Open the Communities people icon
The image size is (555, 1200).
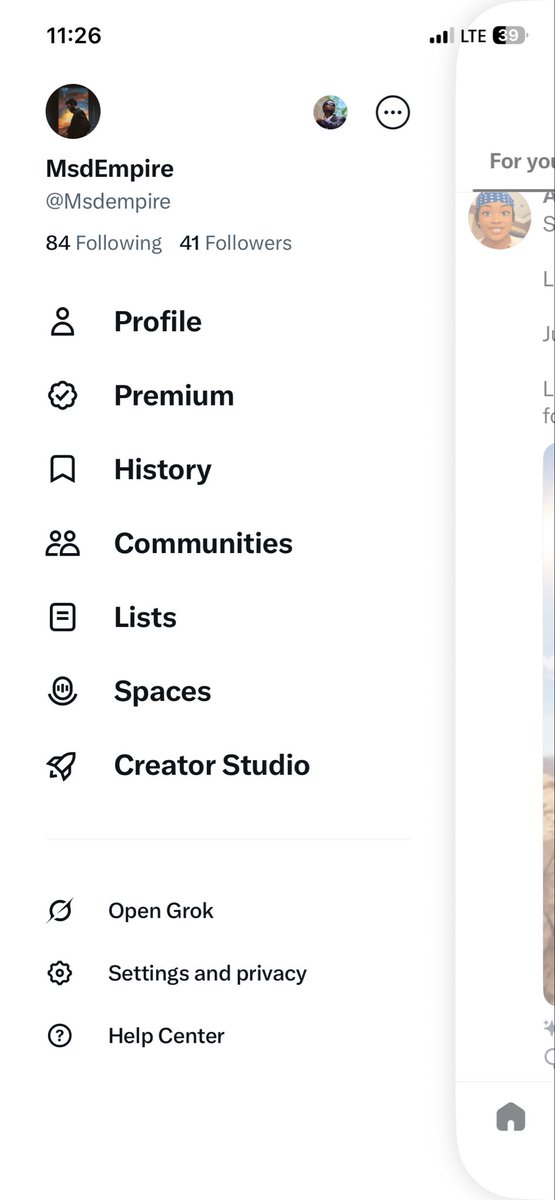[x=63, y=544]
